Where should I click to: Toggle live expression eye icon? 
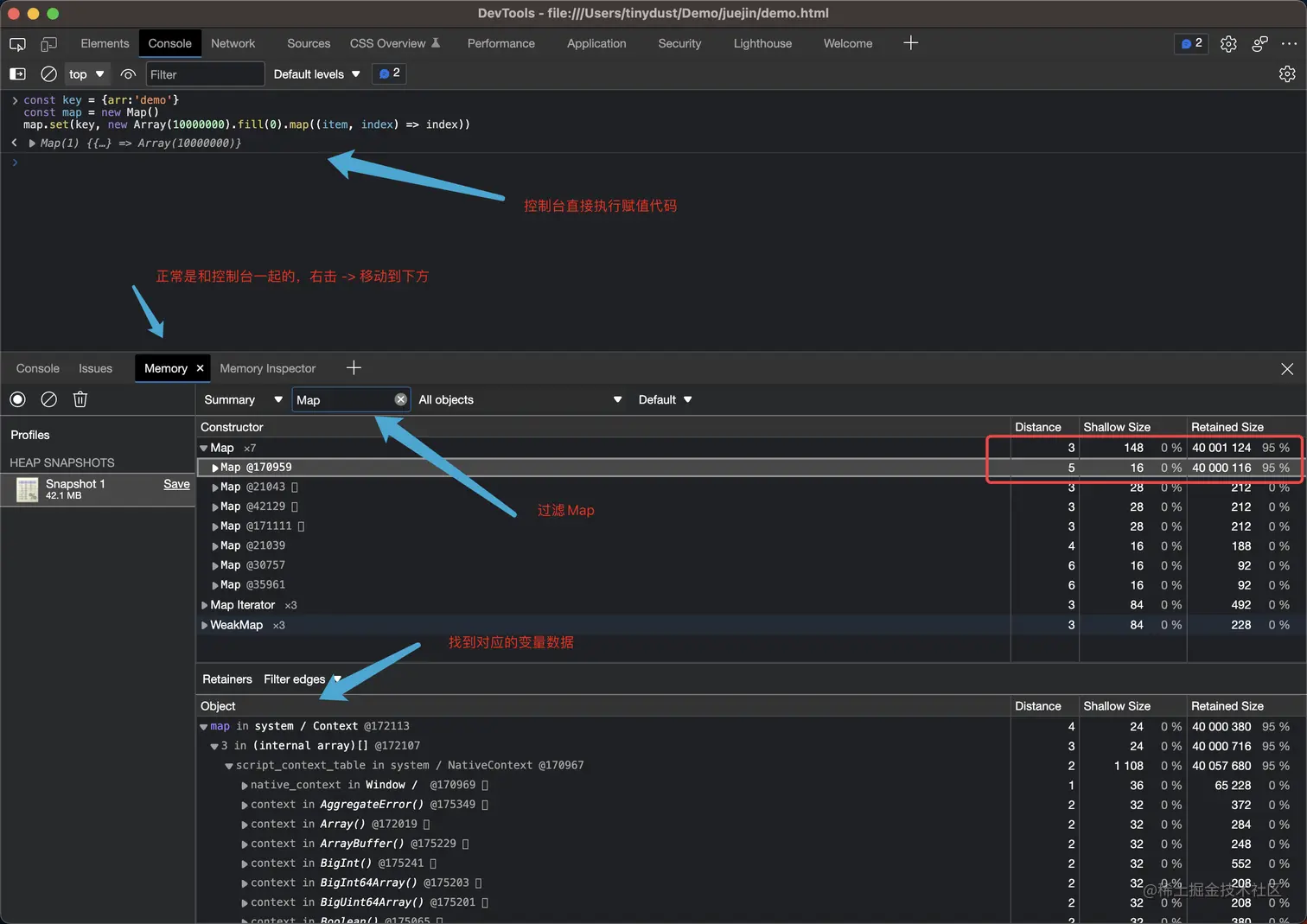click(x=128, y=74)
